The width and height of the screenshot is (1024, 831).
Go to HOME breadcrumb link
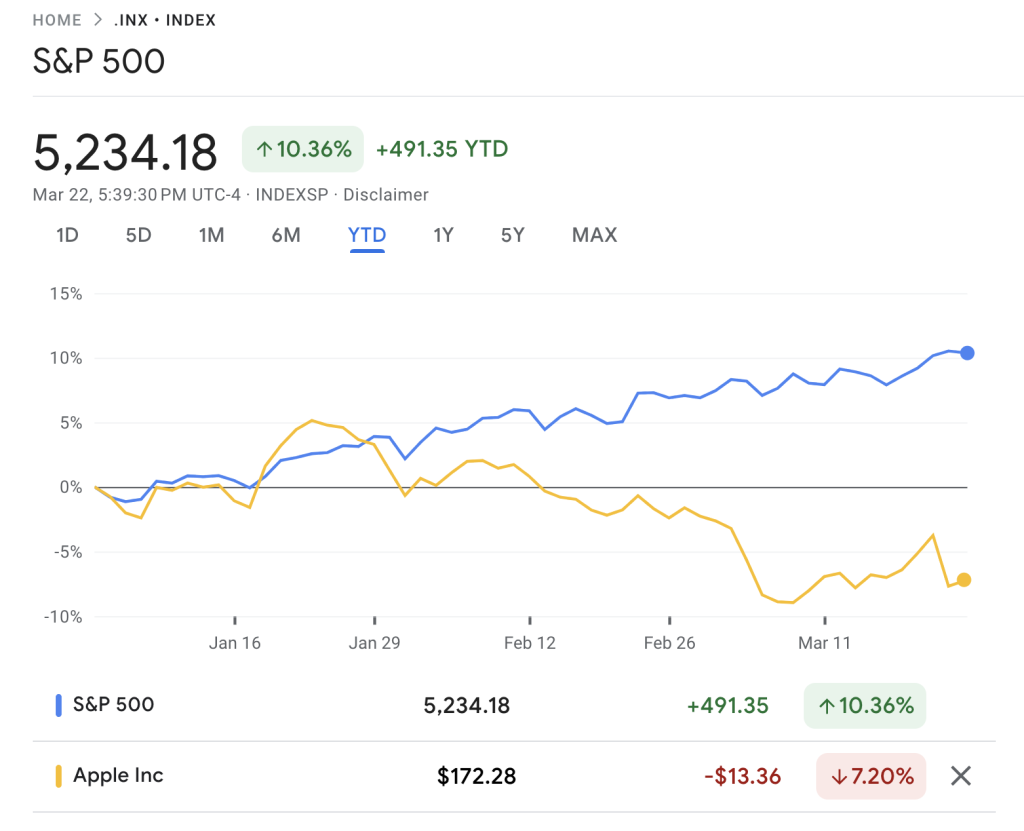point(57,20)
